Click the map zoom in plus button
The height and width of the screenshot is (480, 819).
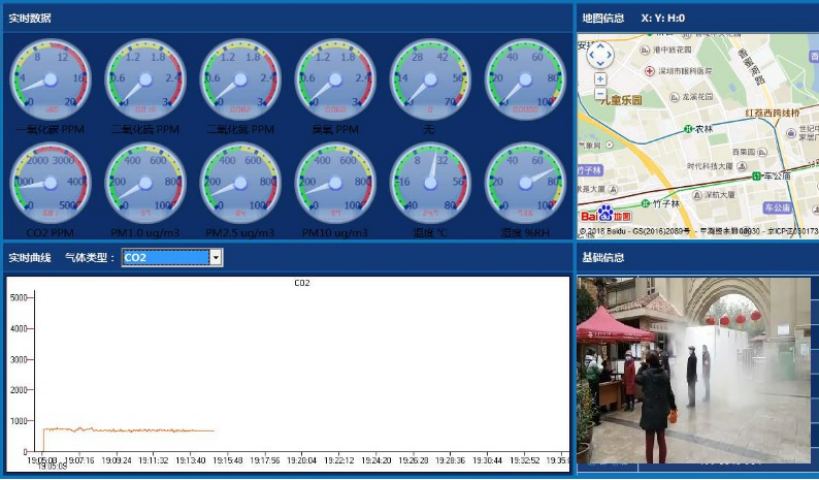tap(600, 78)
